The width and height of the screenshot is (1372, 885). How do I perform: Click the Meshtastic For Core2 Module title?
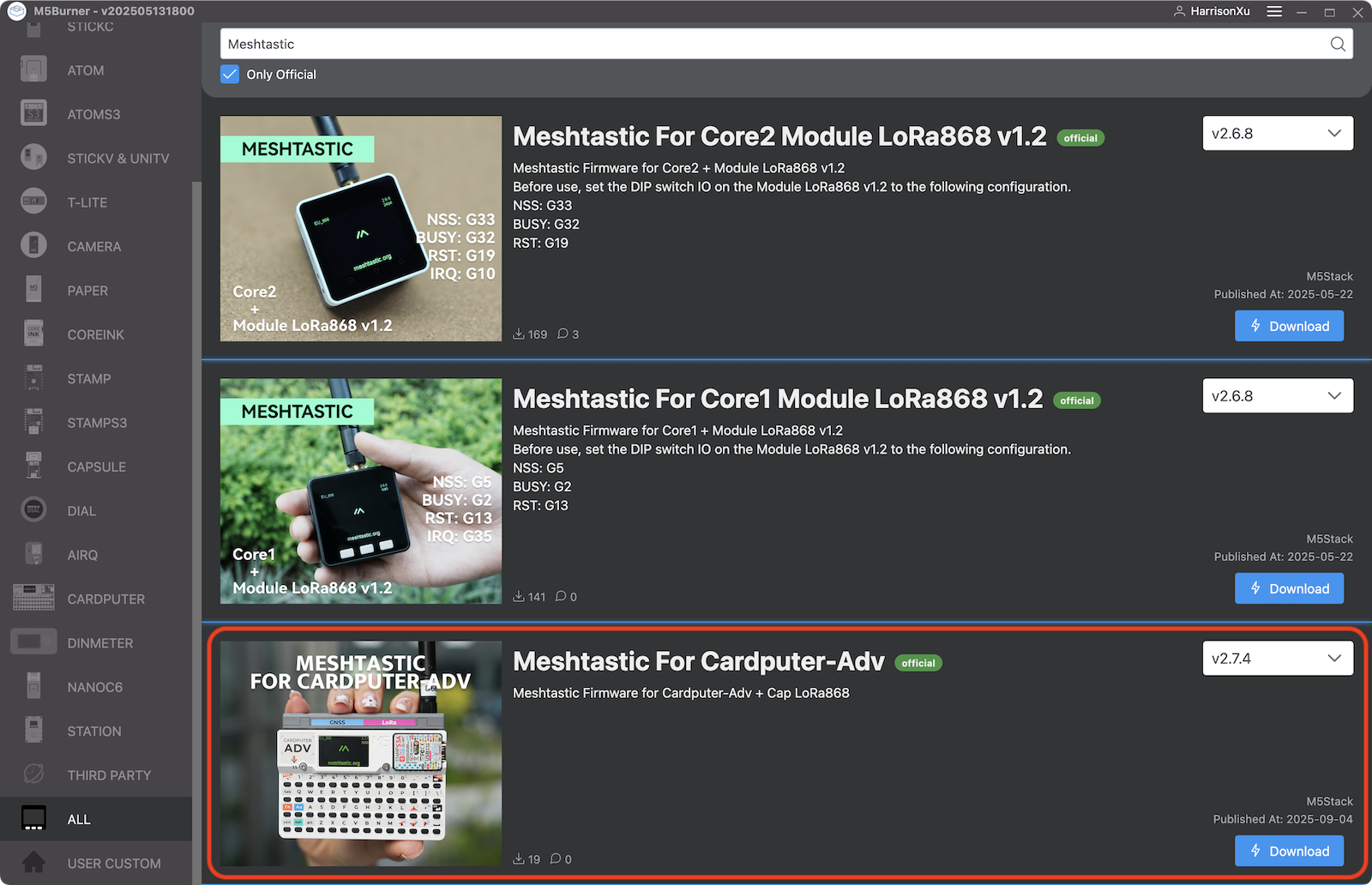[779, 136]
